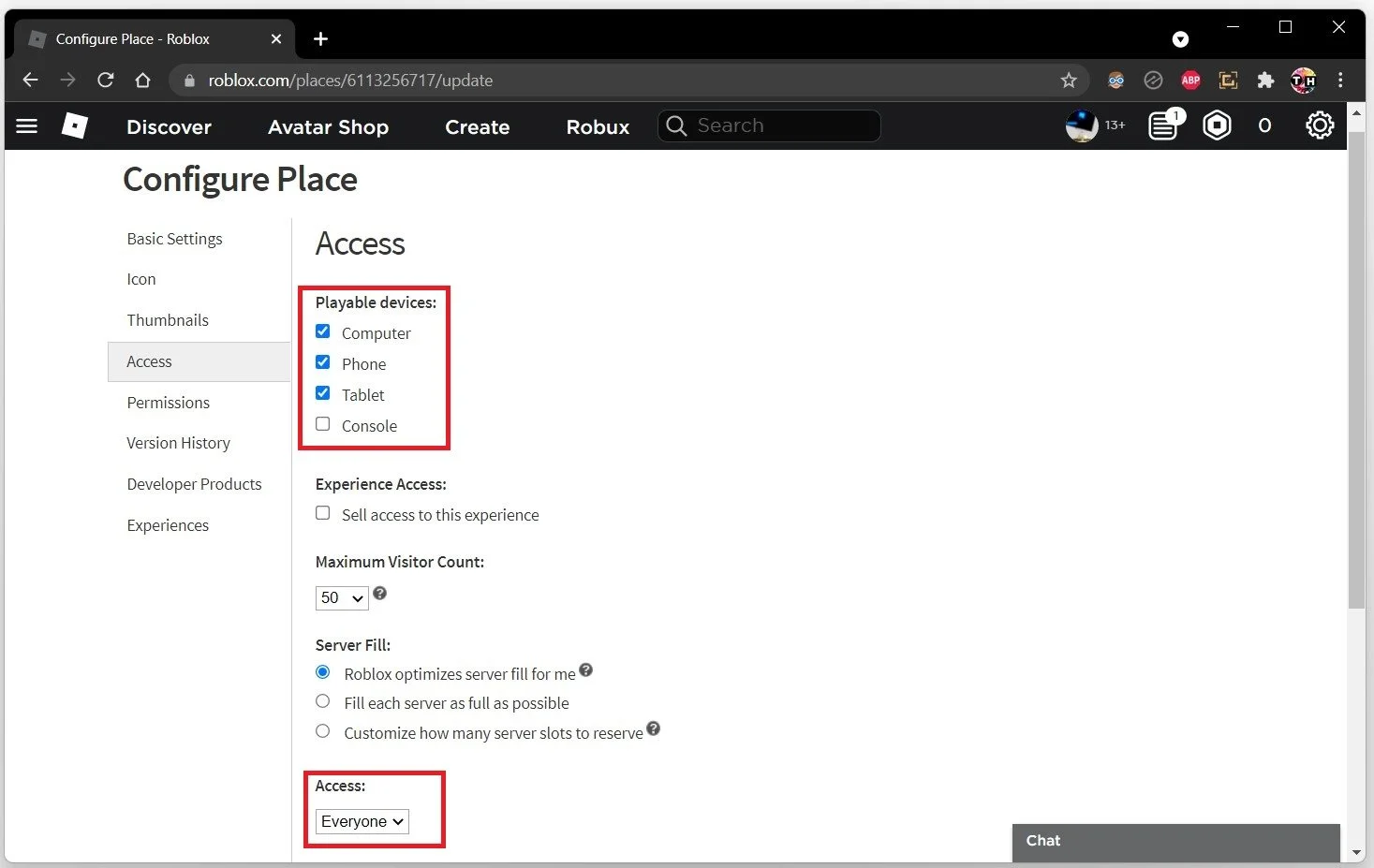Uncheck the Tablet playable device checkbox
The image size is (1374, 868).
click(x=322, y=393)
